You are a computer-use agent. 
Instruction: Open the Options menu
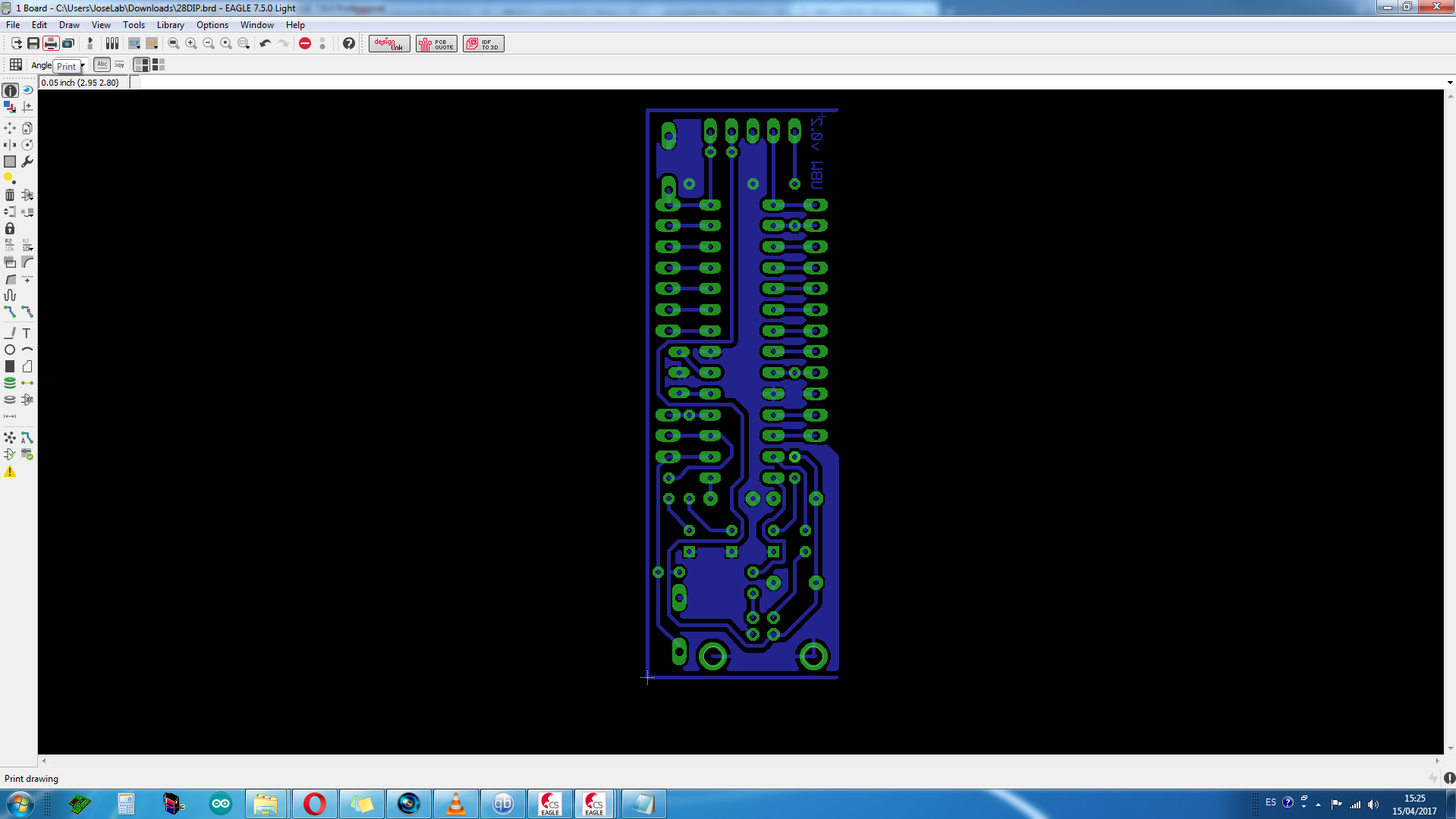[212, 24]
